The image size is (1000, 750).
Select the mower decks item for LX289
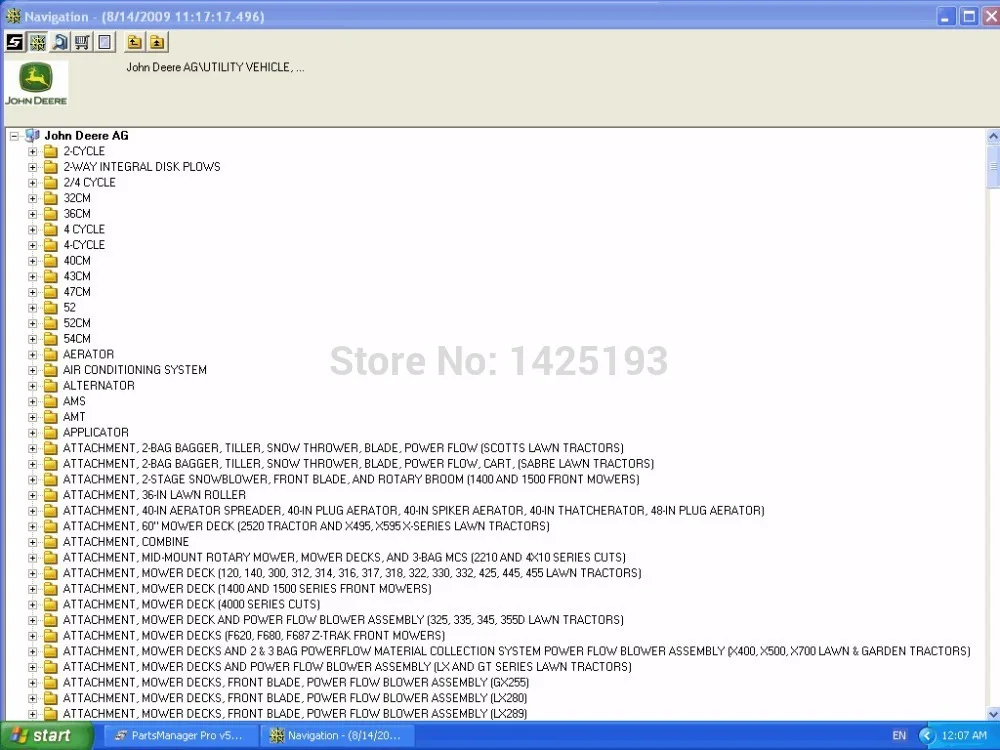[295, 714]
